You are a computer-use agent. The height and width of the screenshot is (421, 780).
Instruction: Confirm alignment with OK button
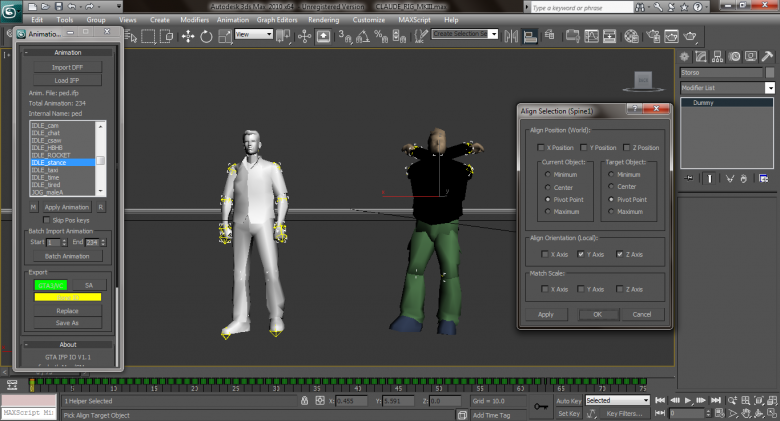pos(598,314)
